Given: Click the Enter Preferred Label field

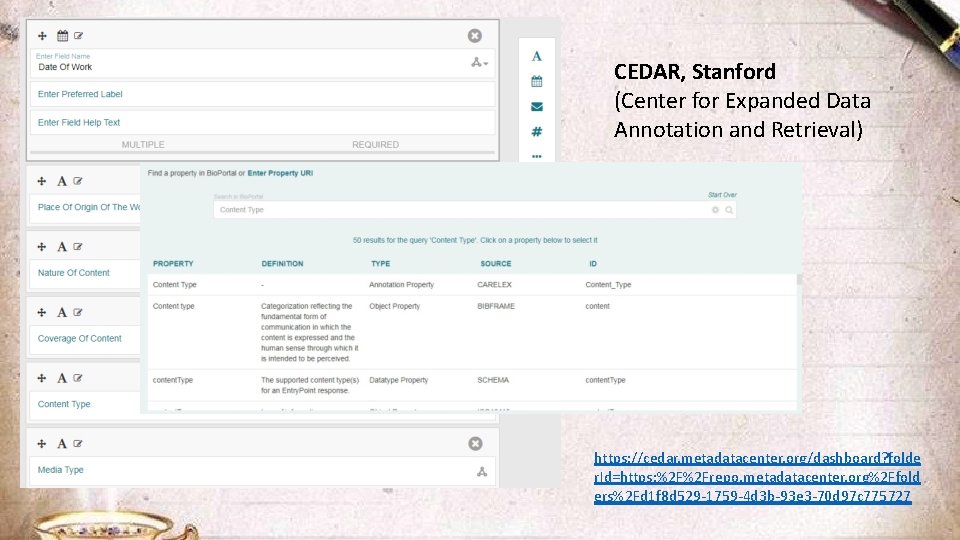Looking at the screenshot, I should point(263,94).
